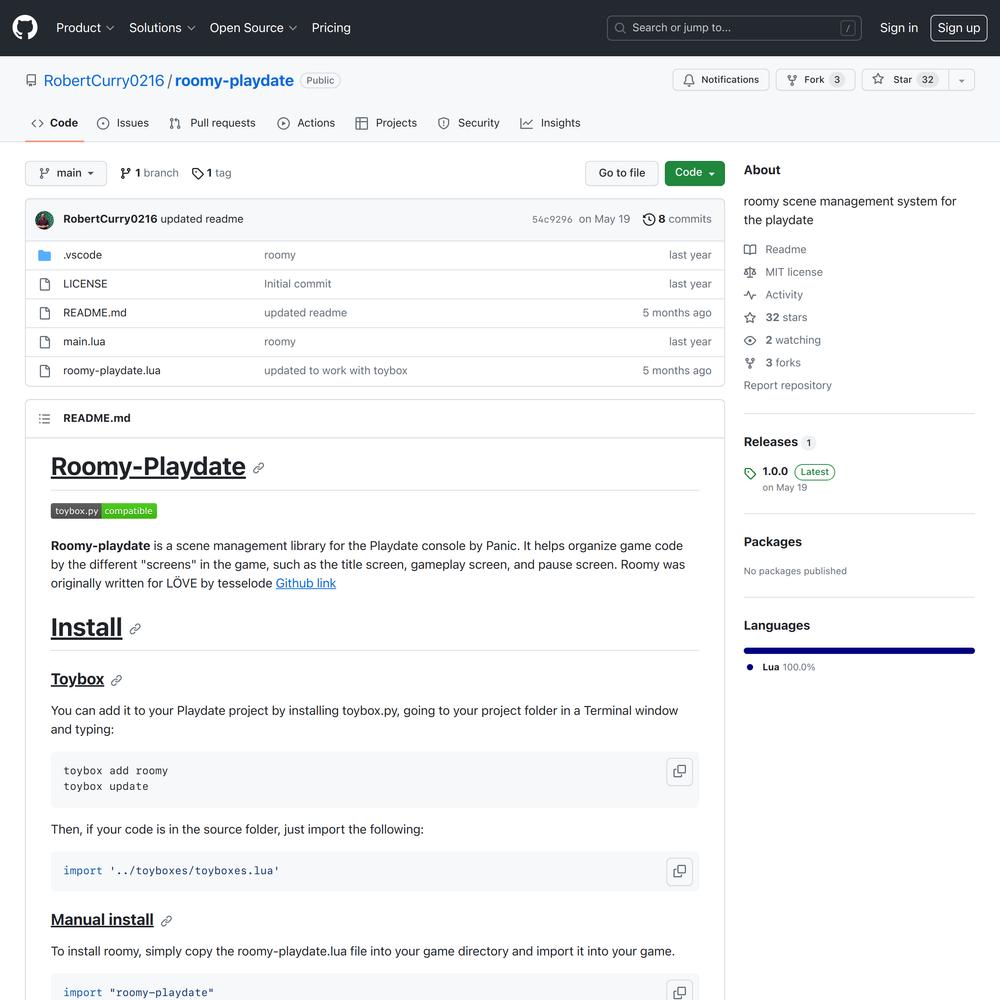Open the Insights tab
Viewport: 1000px width, 1000px height.
point(550,123)
